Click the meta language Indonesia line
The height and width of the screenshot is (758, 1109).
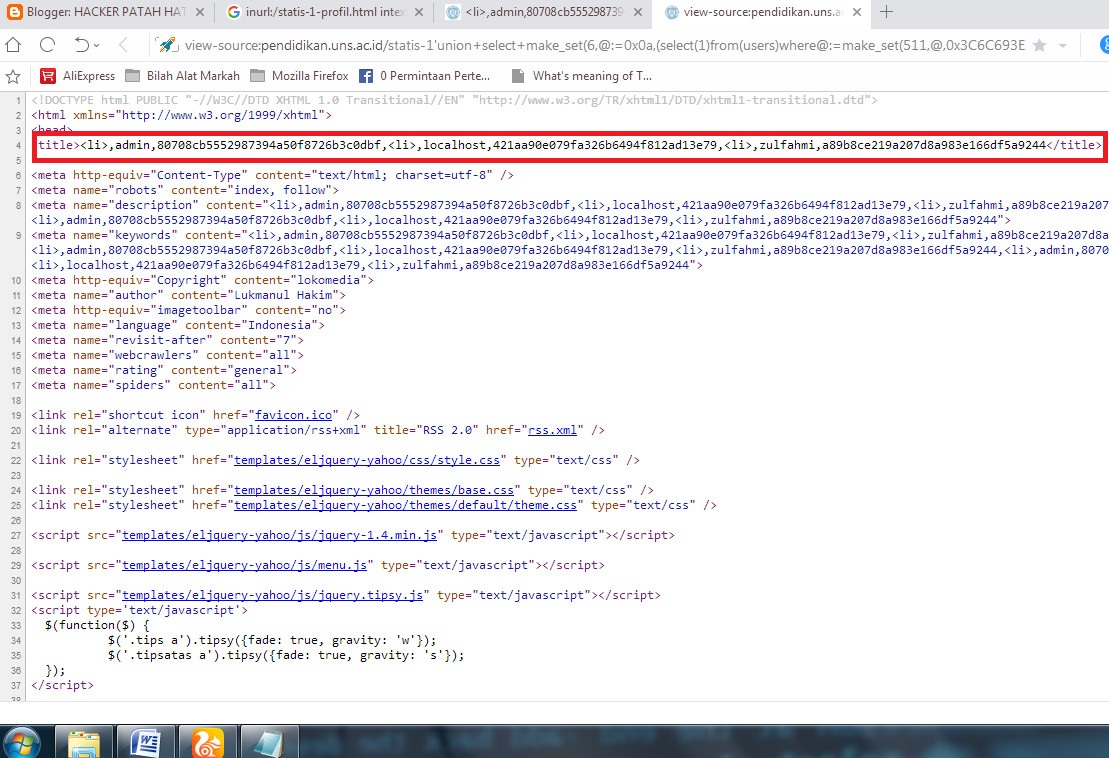click(x=178, y=325)
